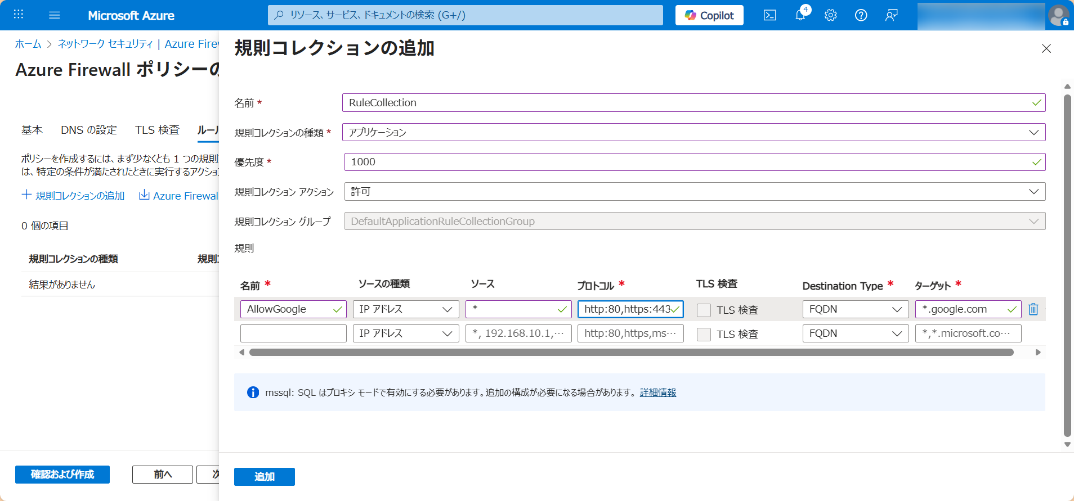
Task: Click the horizontal scrollbar under rules table
Action: [630, 352]
